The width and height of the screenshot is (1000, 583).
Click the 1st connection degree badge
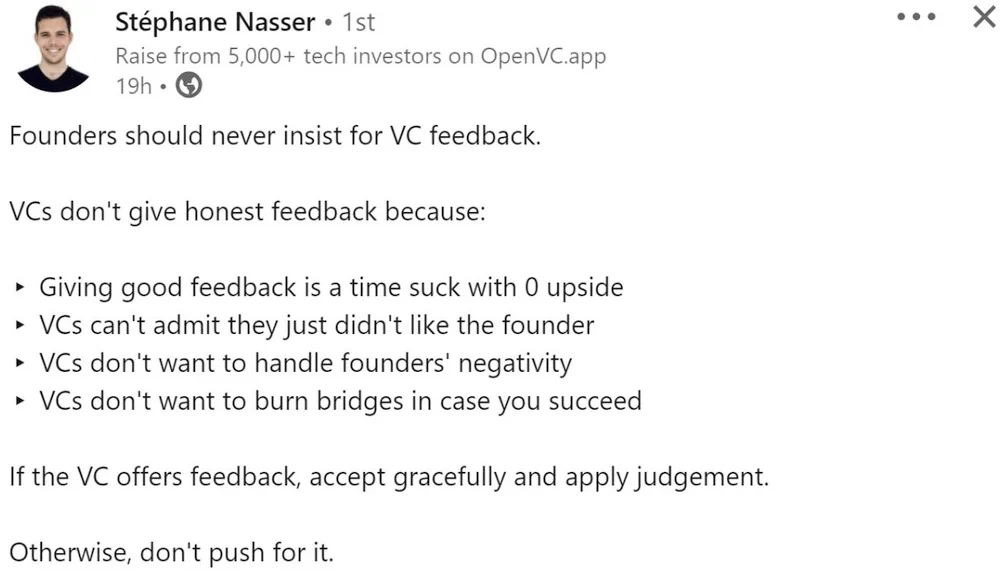[358, 21]
